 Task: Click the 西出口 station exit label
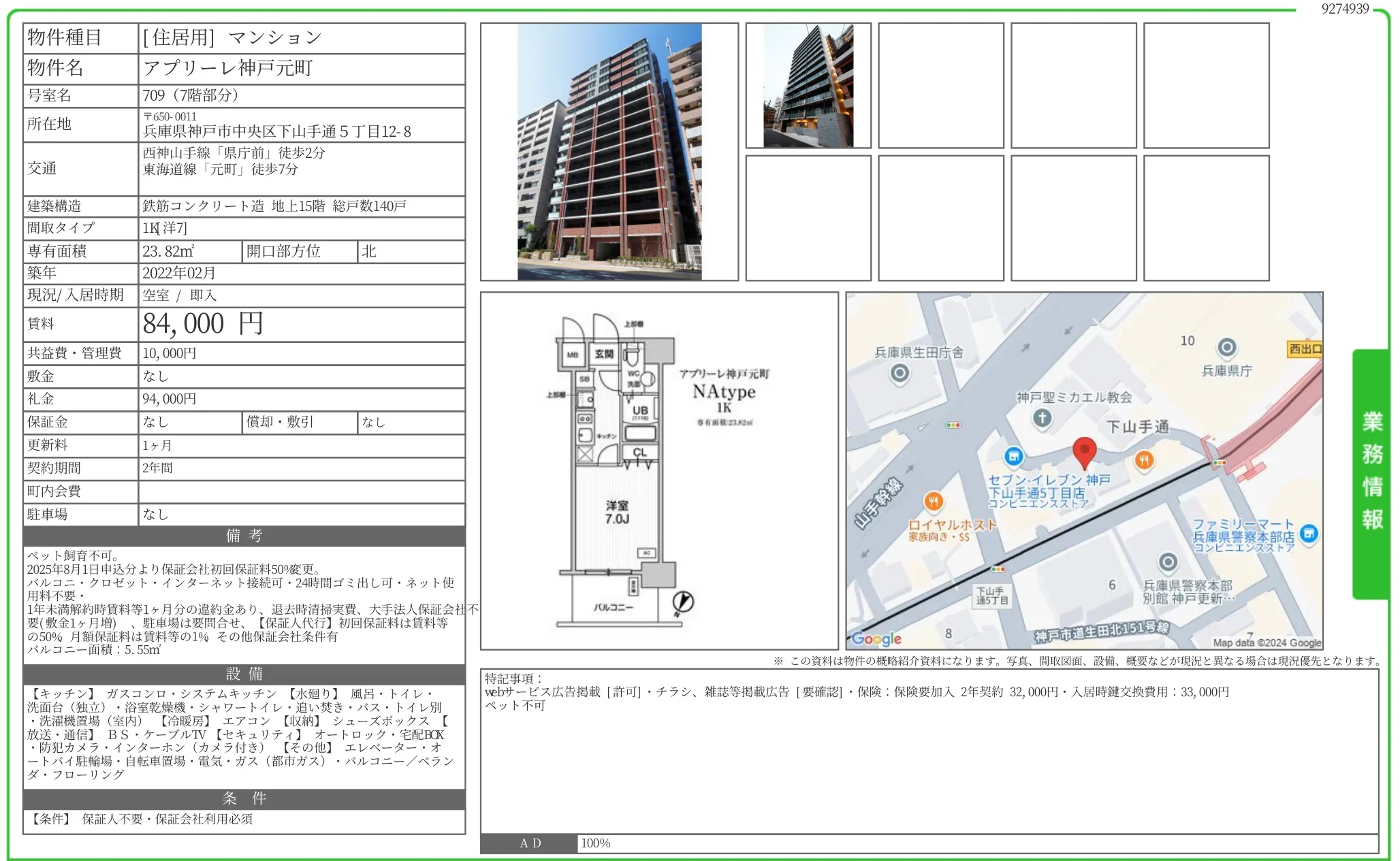coord(1305,349)
